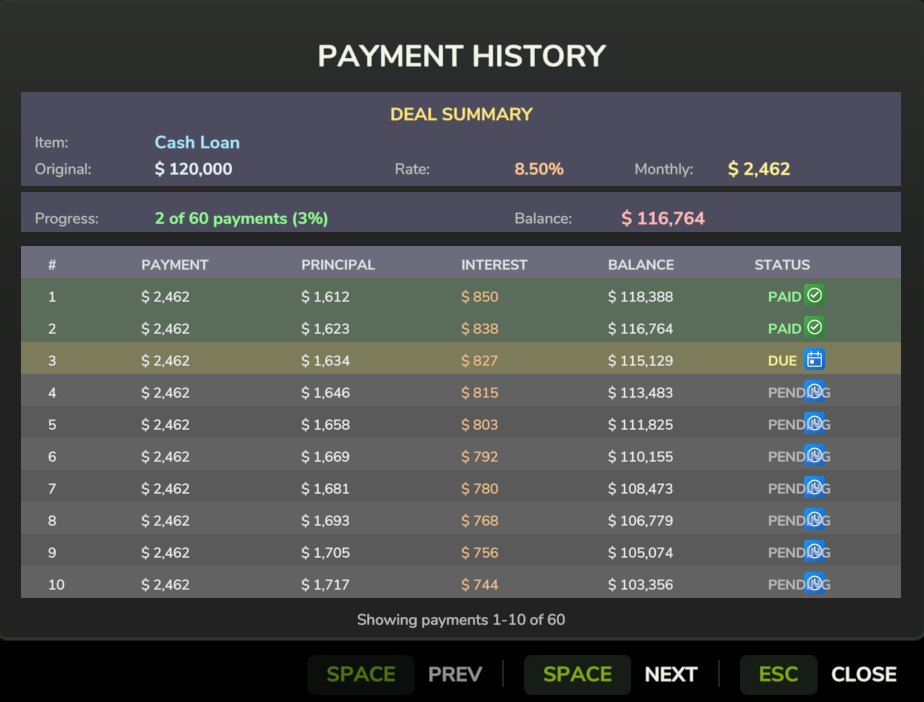Click the calendar icon in DUE row 3
The image size is (924, 702).
(814, 359)
